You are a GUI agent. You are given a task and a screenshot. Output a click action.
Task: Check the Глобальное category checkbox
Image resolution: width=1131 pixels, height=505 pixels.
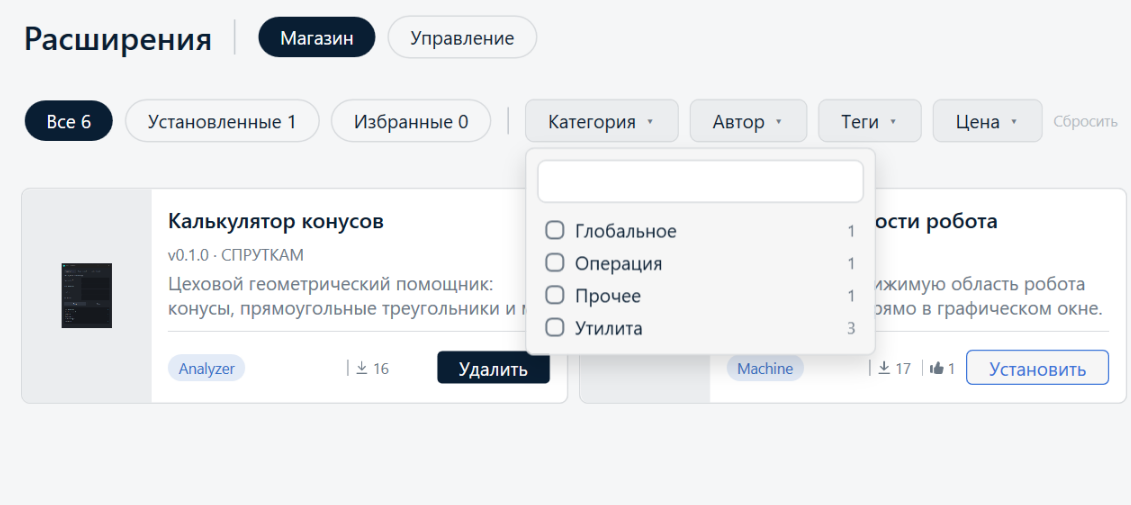tap(555, 231)
